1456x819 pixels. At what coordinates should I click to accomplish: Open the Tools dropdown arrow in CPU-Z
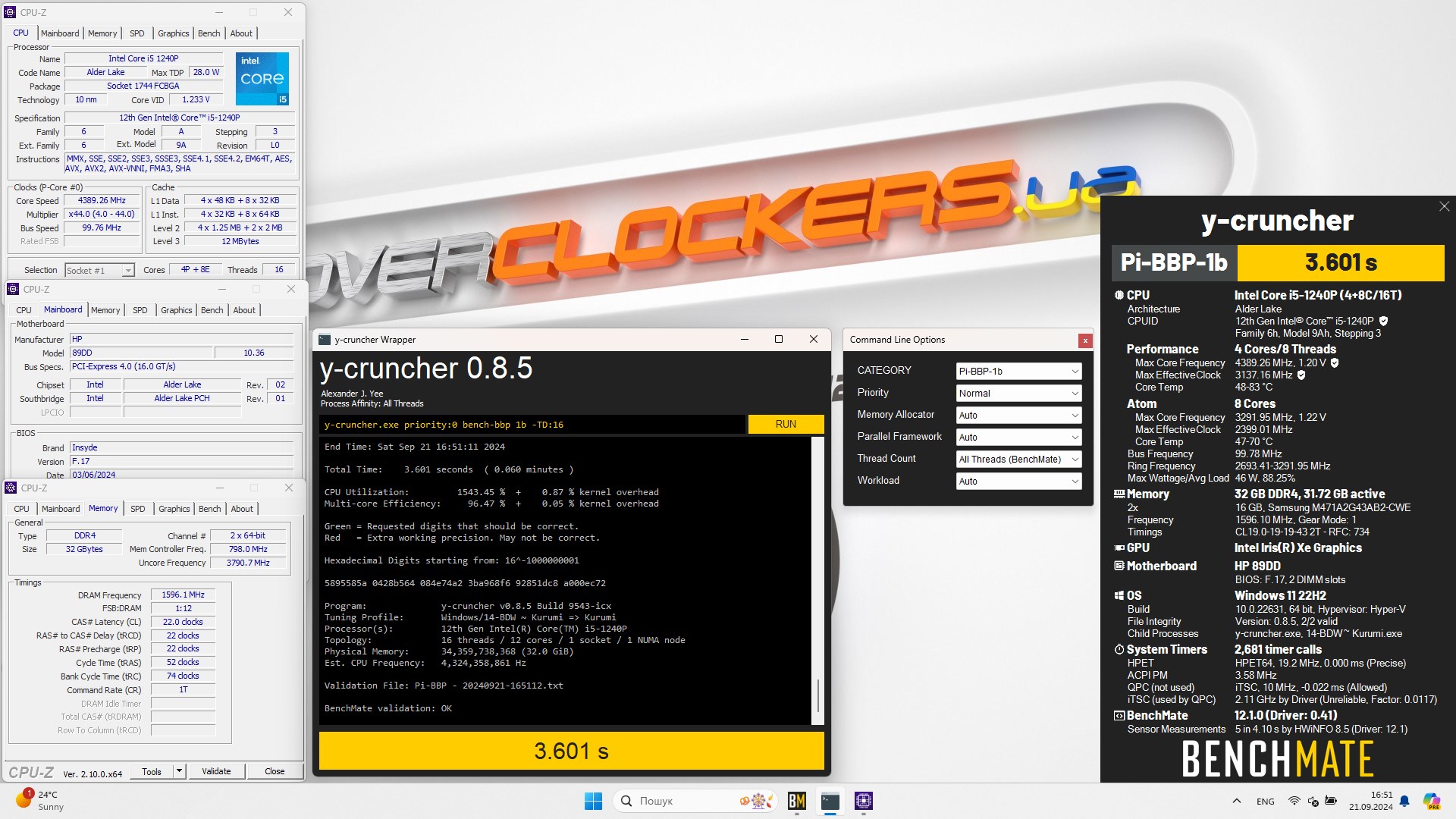point(179,771)
